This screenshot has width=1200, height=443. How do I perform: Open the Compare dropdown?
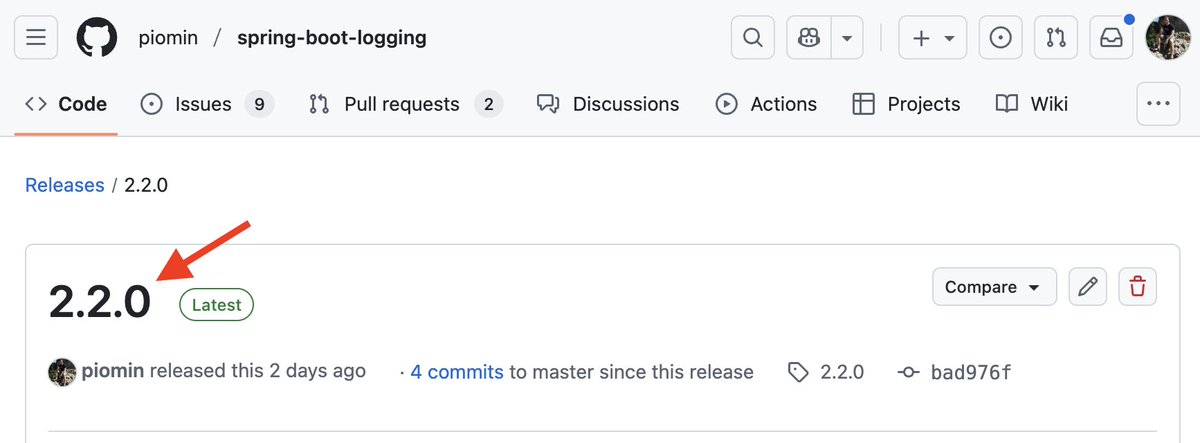point(994,287)
